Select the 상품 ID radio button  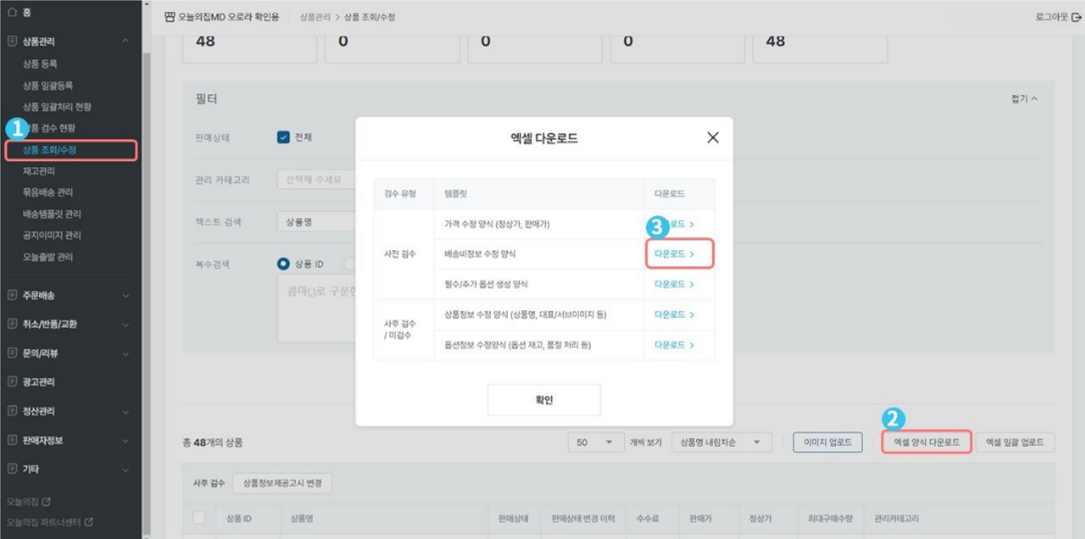point(283,264)
